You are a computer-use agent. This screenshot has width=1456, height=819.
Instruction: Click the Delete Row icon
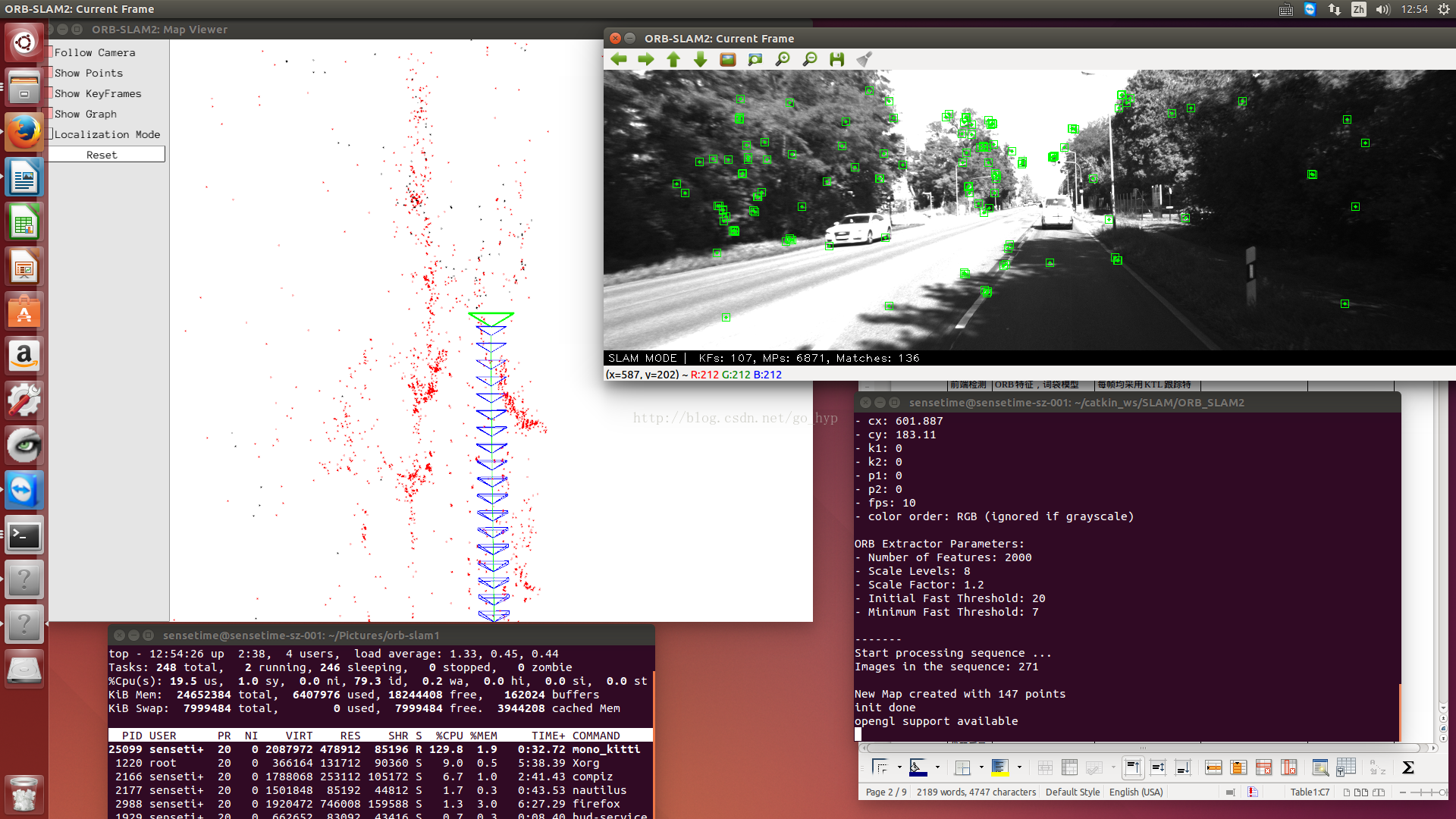(1263, 767)
